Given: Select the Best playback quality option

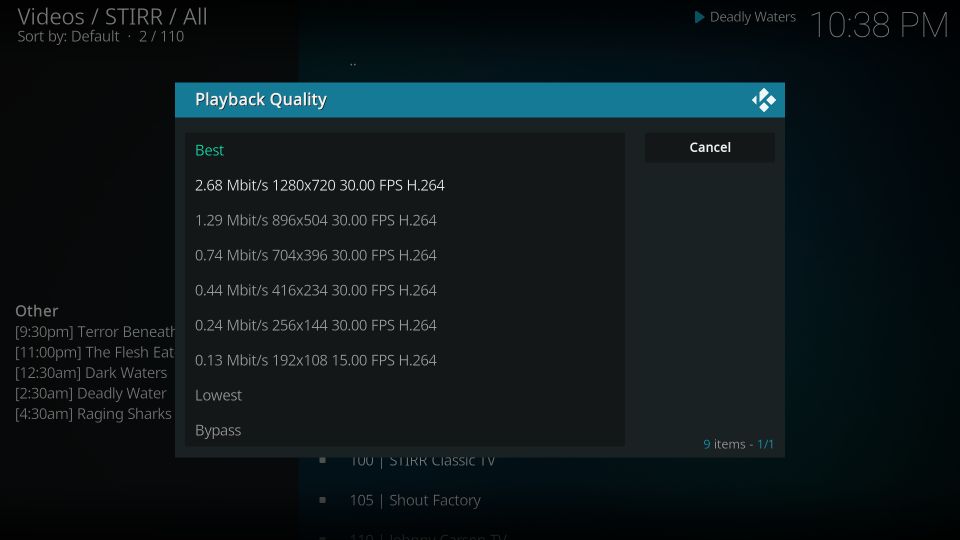Looking at the screenshot, I should [x=405, y=150].
